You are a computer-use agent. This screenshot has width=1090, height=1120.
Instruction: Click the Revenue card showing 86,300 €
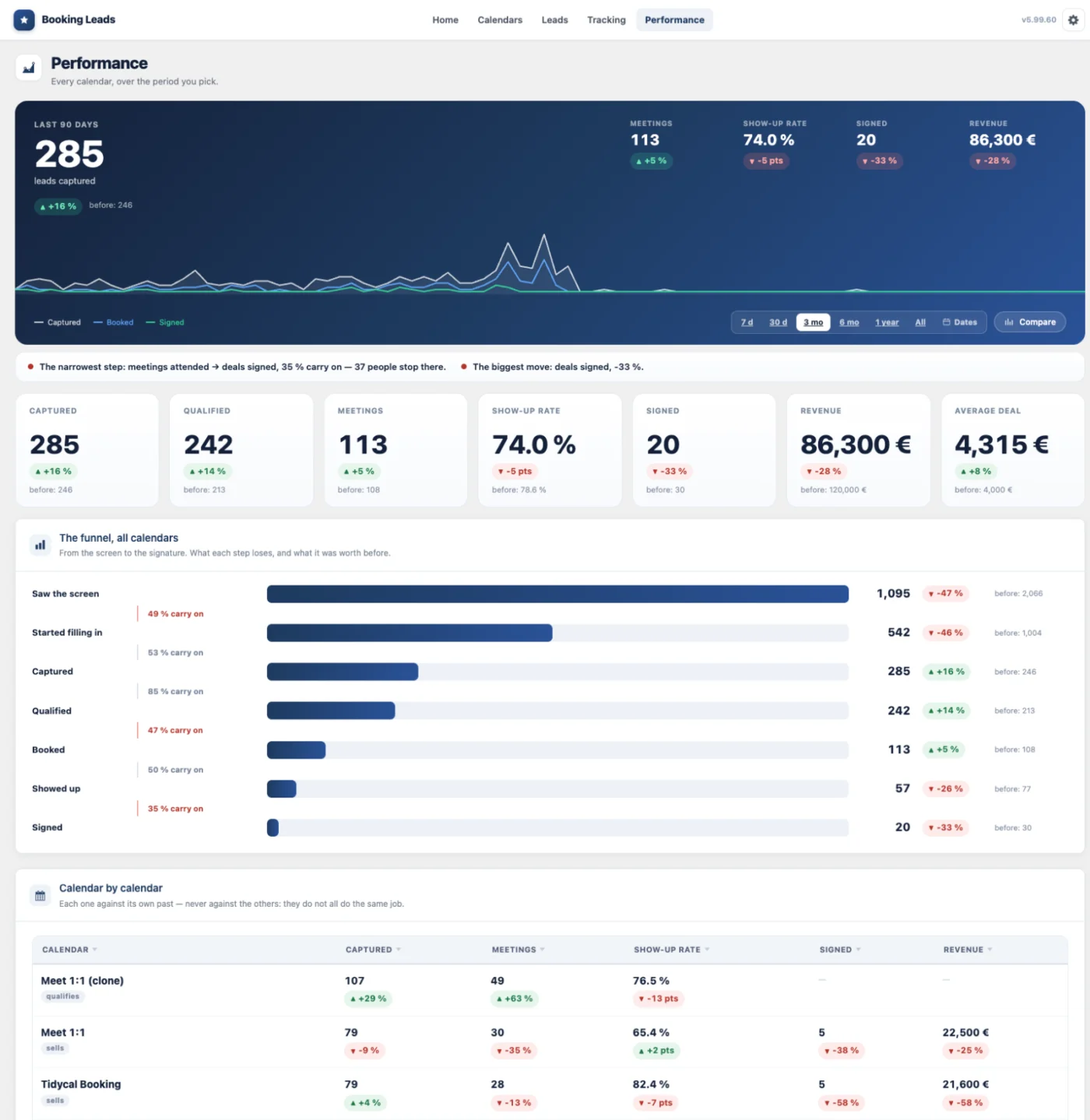point(858,450)
